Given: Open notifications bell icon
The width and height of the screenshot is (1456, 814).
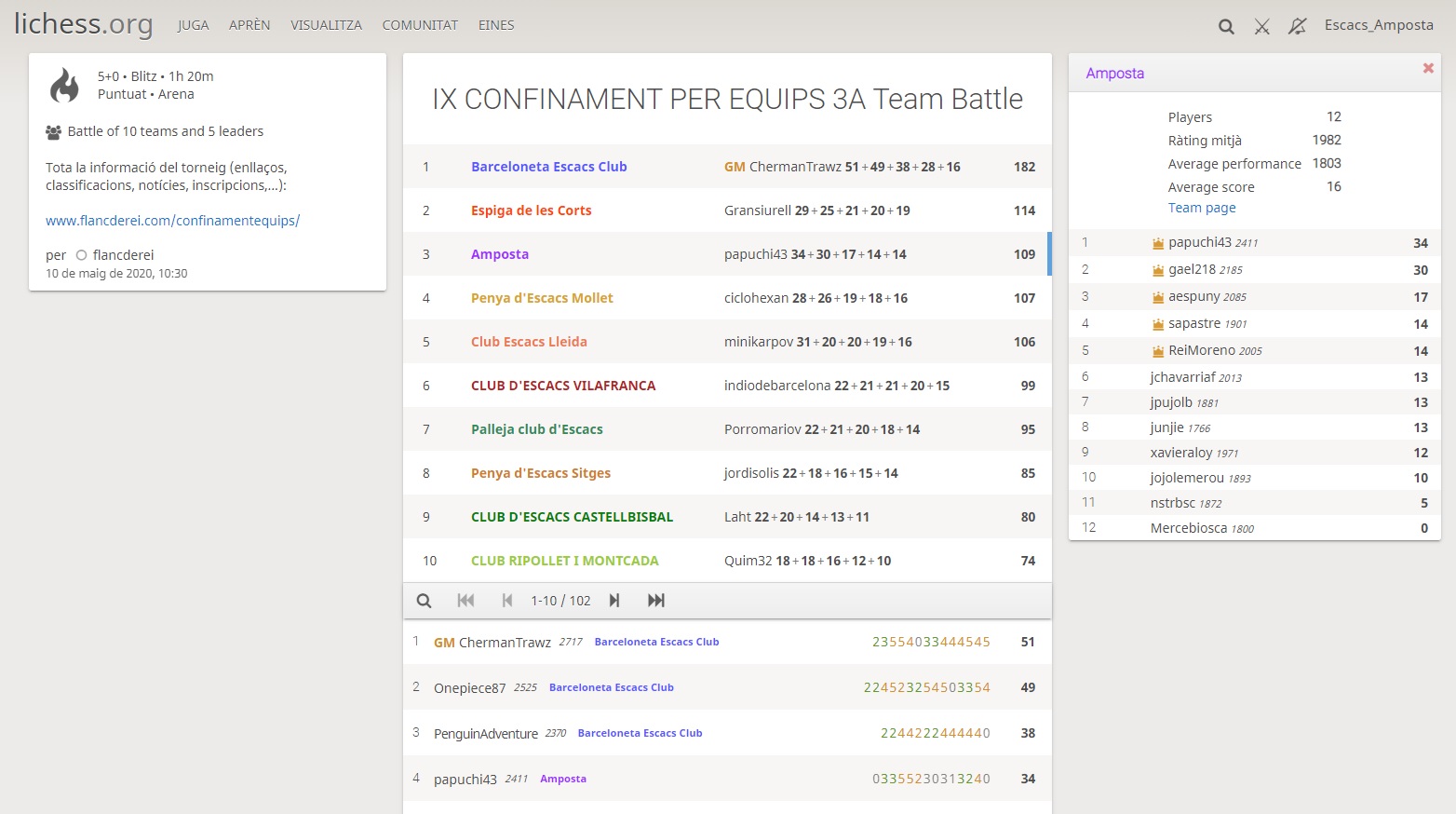Looking at the screenshot, I should [x=1297, y=26].
